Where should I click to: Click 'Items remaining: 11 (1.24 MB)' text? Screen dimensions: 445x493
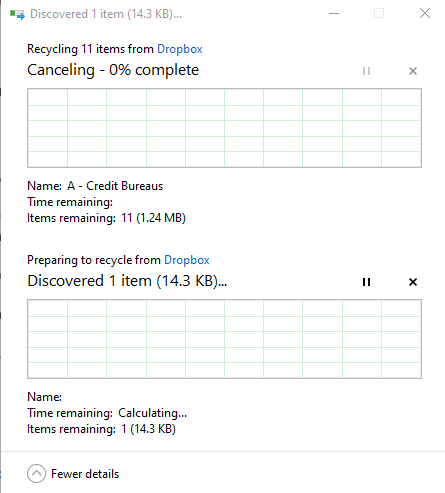(106, 218)
